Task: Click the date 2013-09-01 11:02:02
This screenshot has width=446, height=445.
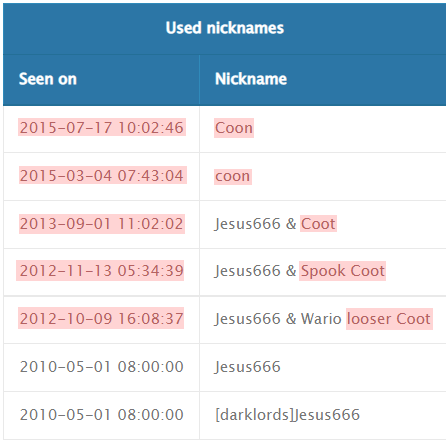Action: pyautogui.click(x=102, y=224)
